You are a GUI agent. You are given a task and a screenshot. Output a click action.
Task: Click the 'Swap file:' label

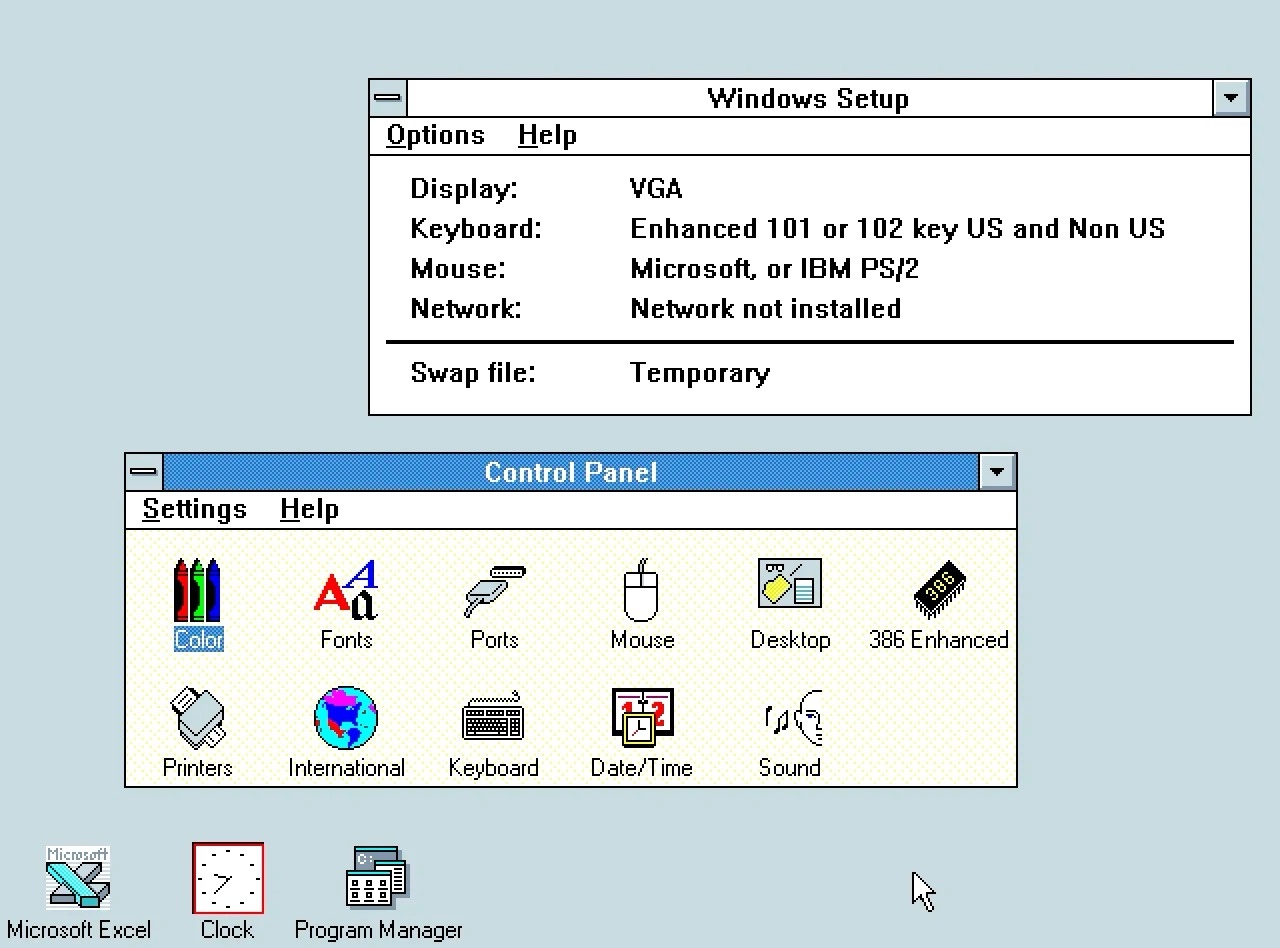[473, 373]
